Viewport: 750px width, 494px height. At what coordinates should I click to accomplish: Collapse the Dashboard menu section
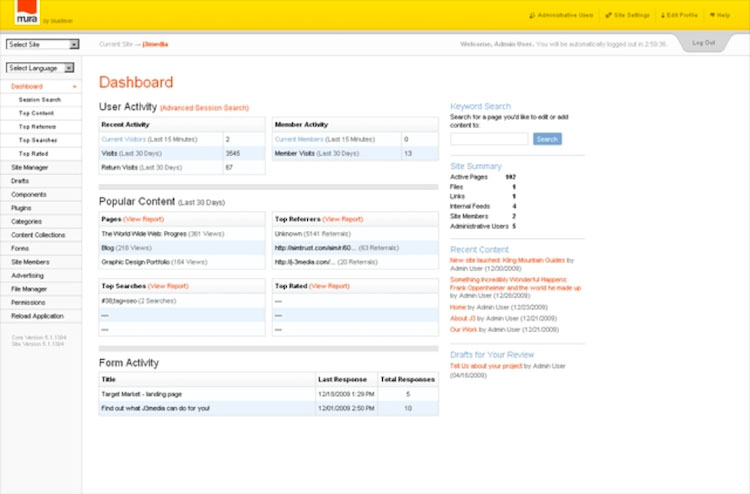point(74,87)
